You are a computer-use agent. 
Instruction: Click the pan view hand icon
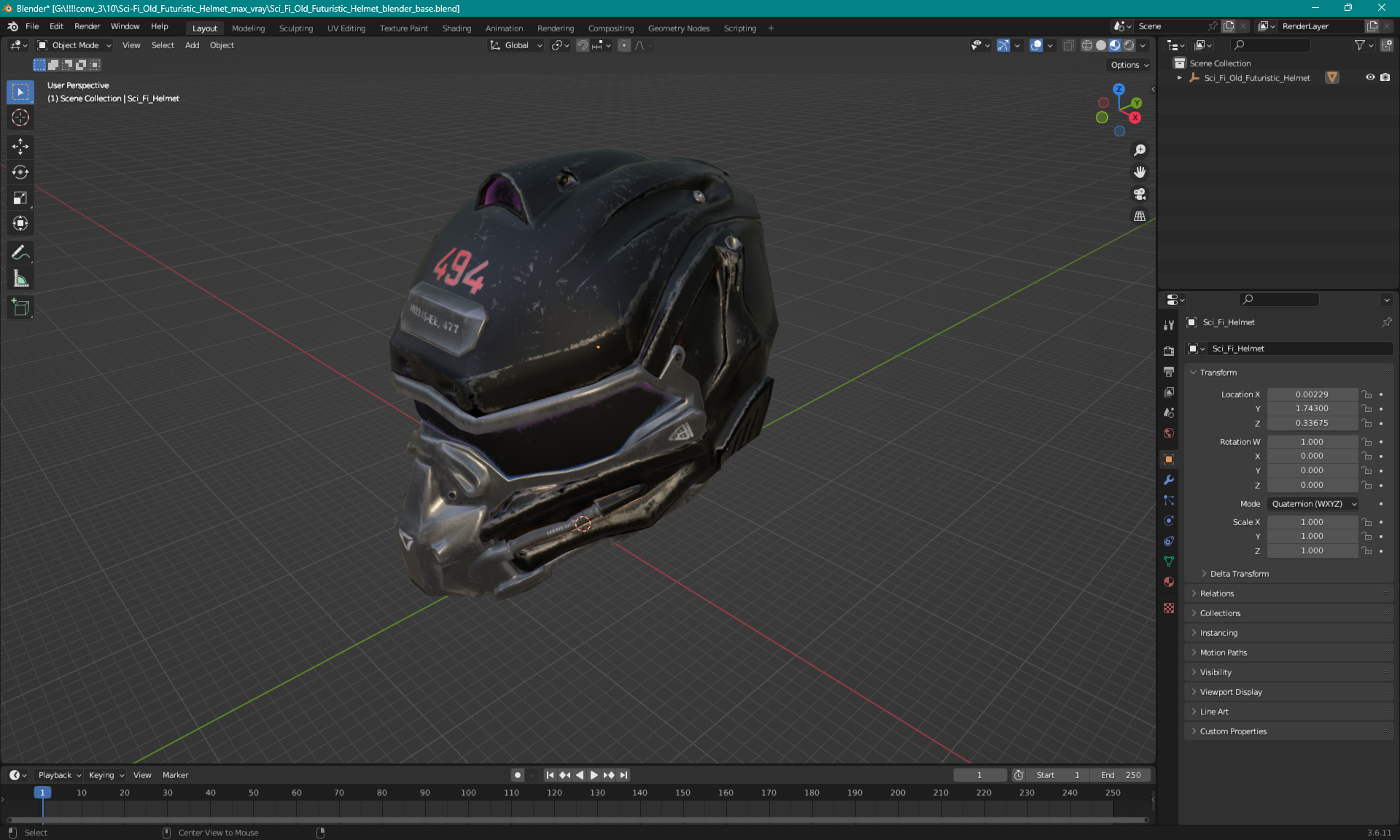tap(1140, 172)
